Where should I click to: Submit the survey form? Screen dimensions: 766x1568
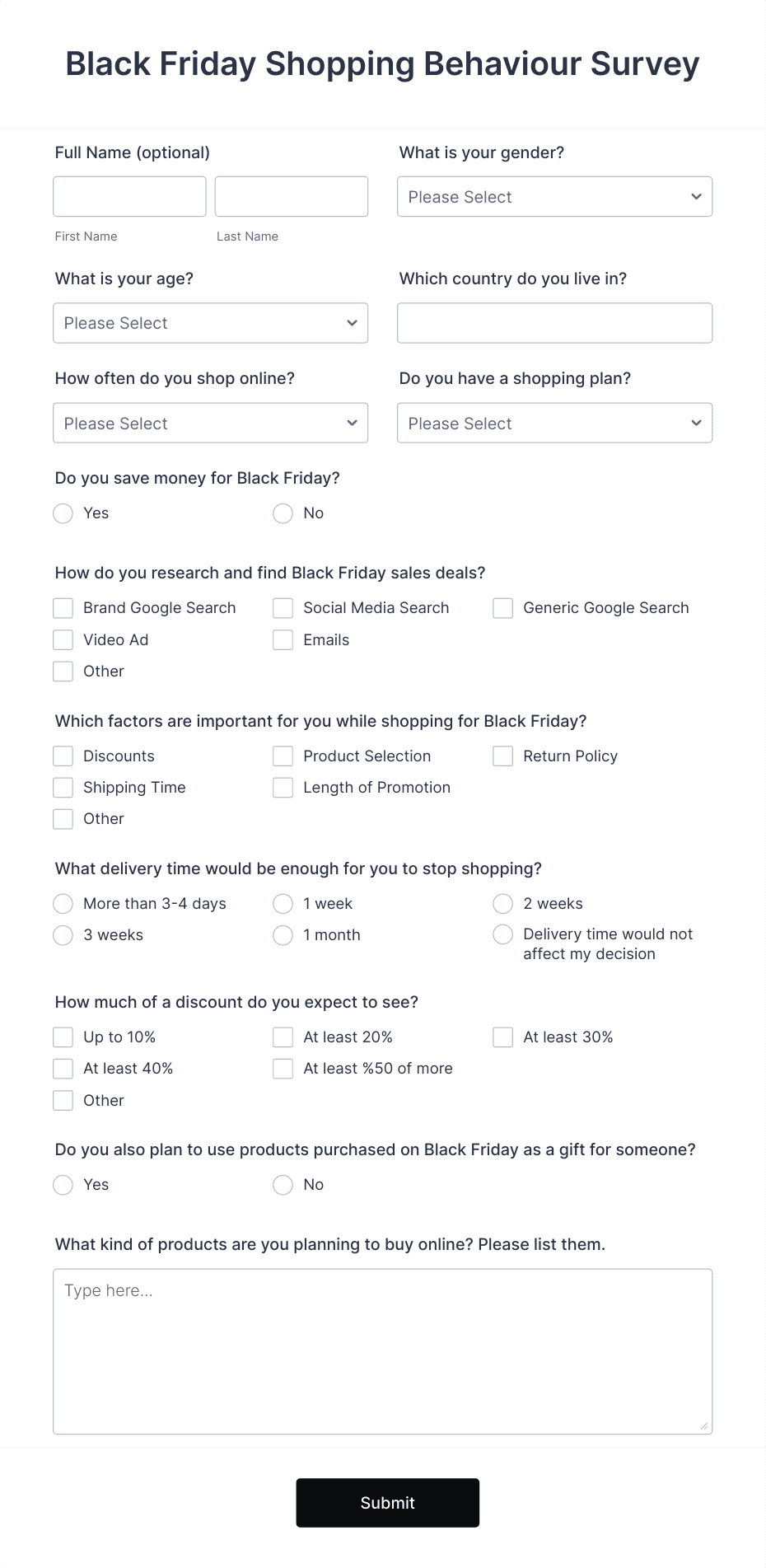pyautogui.click(x=388, y=1503)
